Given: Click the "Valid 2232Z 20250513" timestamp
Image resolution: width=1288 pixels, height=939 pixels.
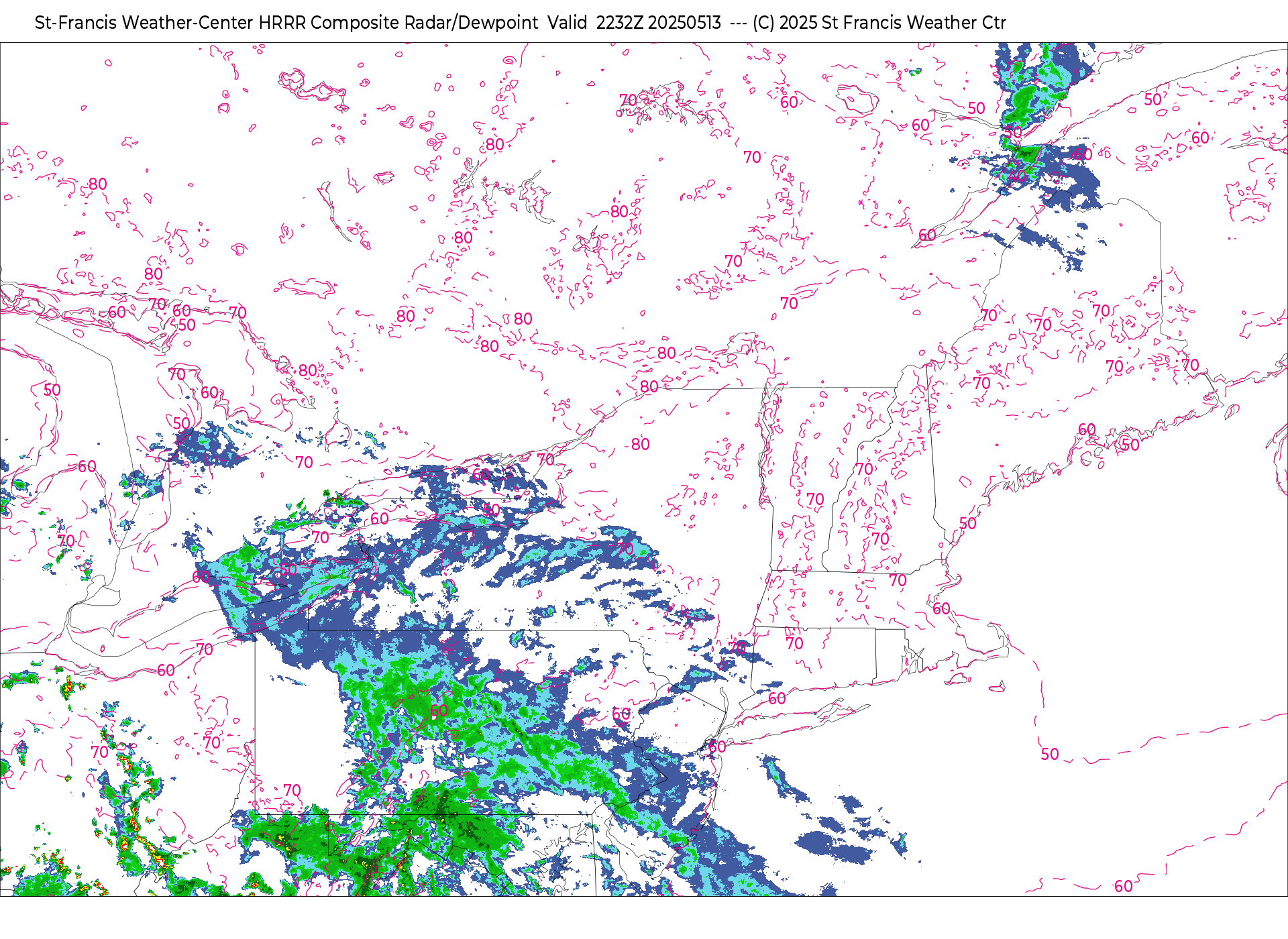Looking at the screenshot, I should [x=634, y=23].
